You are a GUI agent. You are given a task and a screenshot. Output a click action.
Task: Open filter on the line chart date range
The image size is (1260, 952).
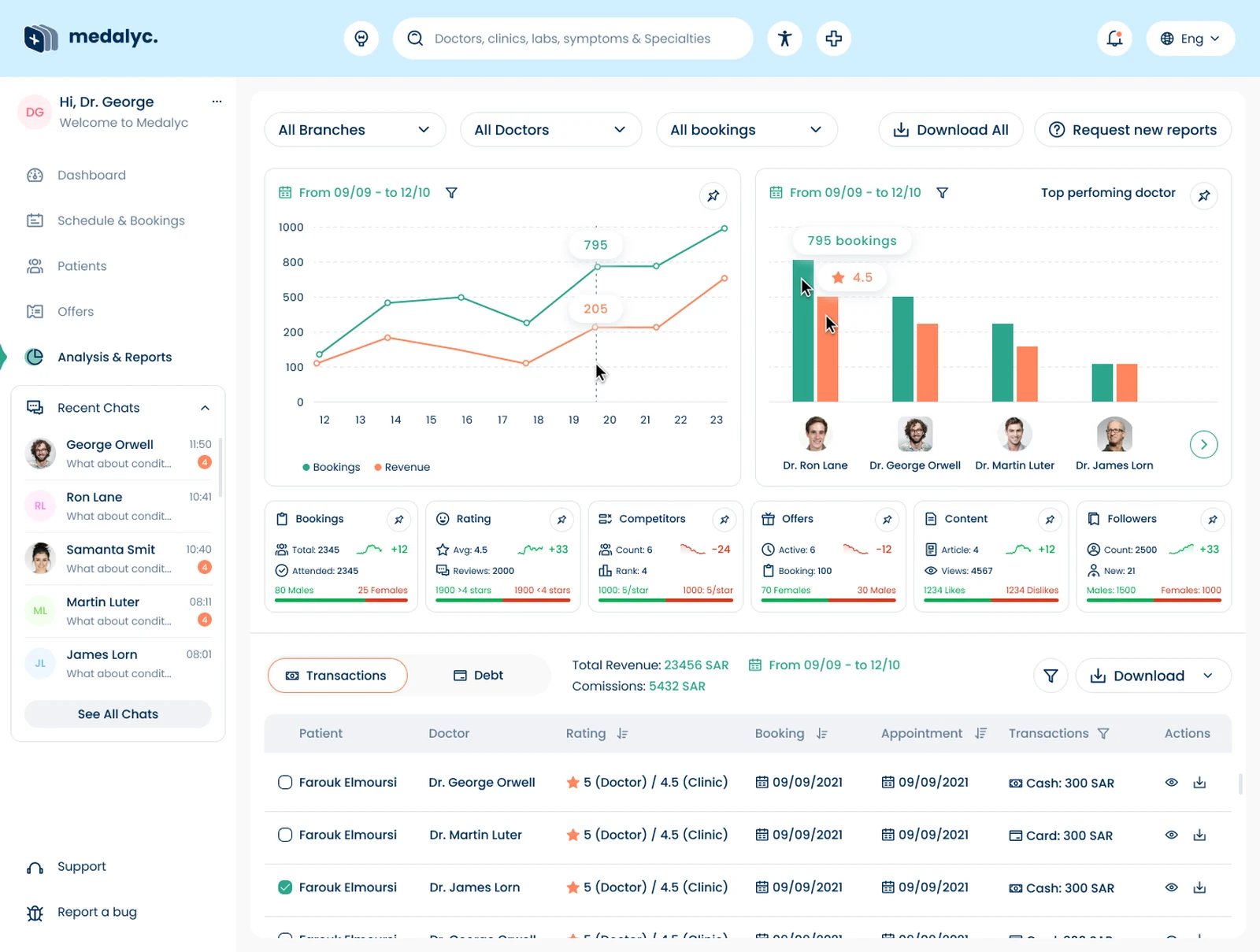point(451,193)
